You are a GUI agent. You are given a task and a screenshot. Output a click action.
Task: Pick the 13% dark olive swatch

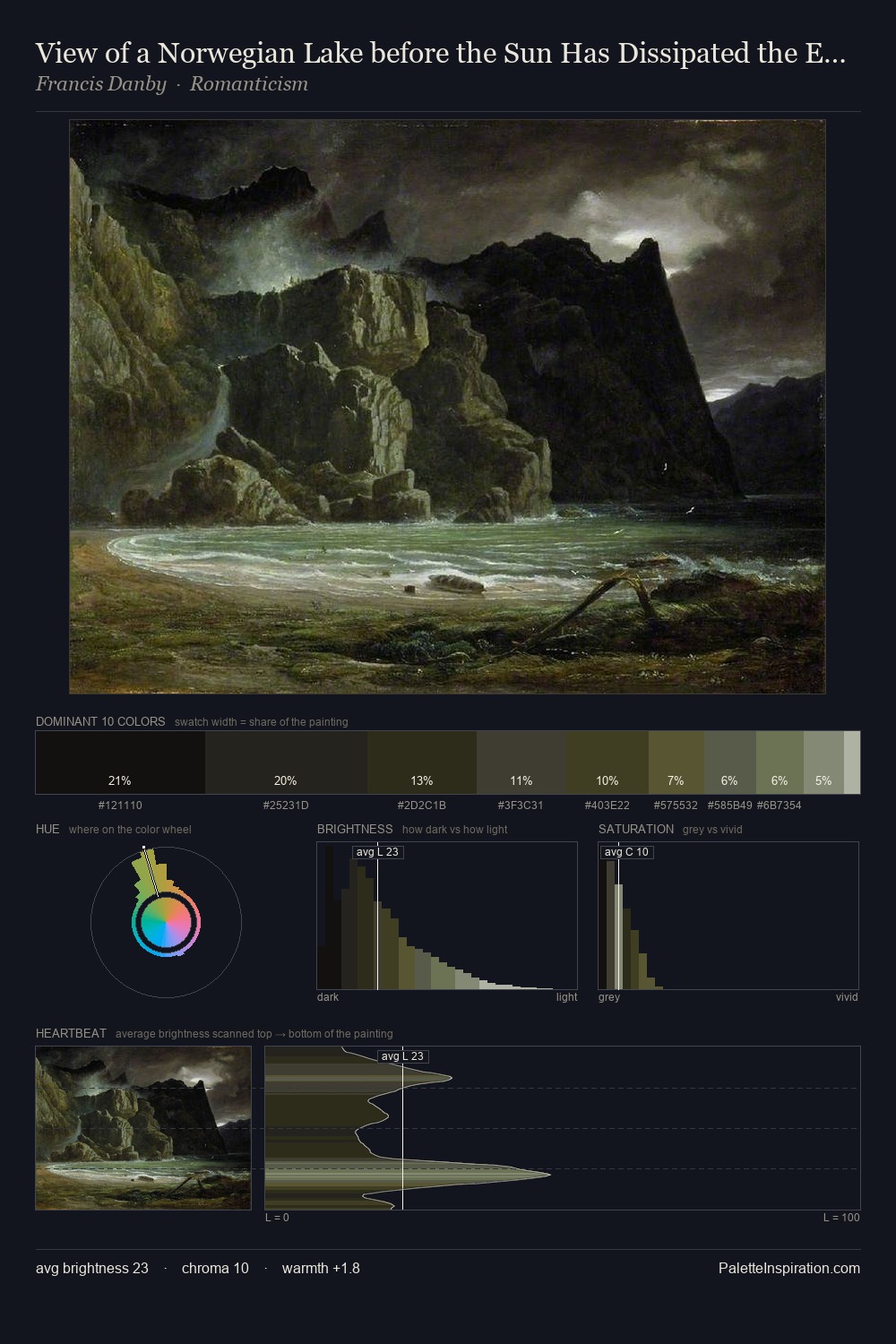(422, 762)
